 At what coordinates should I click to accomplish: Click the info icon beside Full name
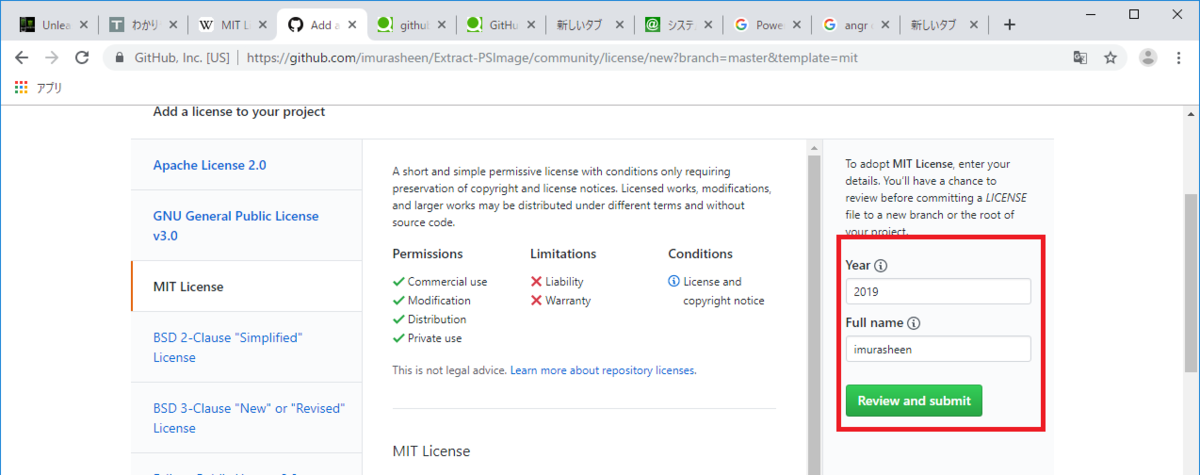click(914, 323)
